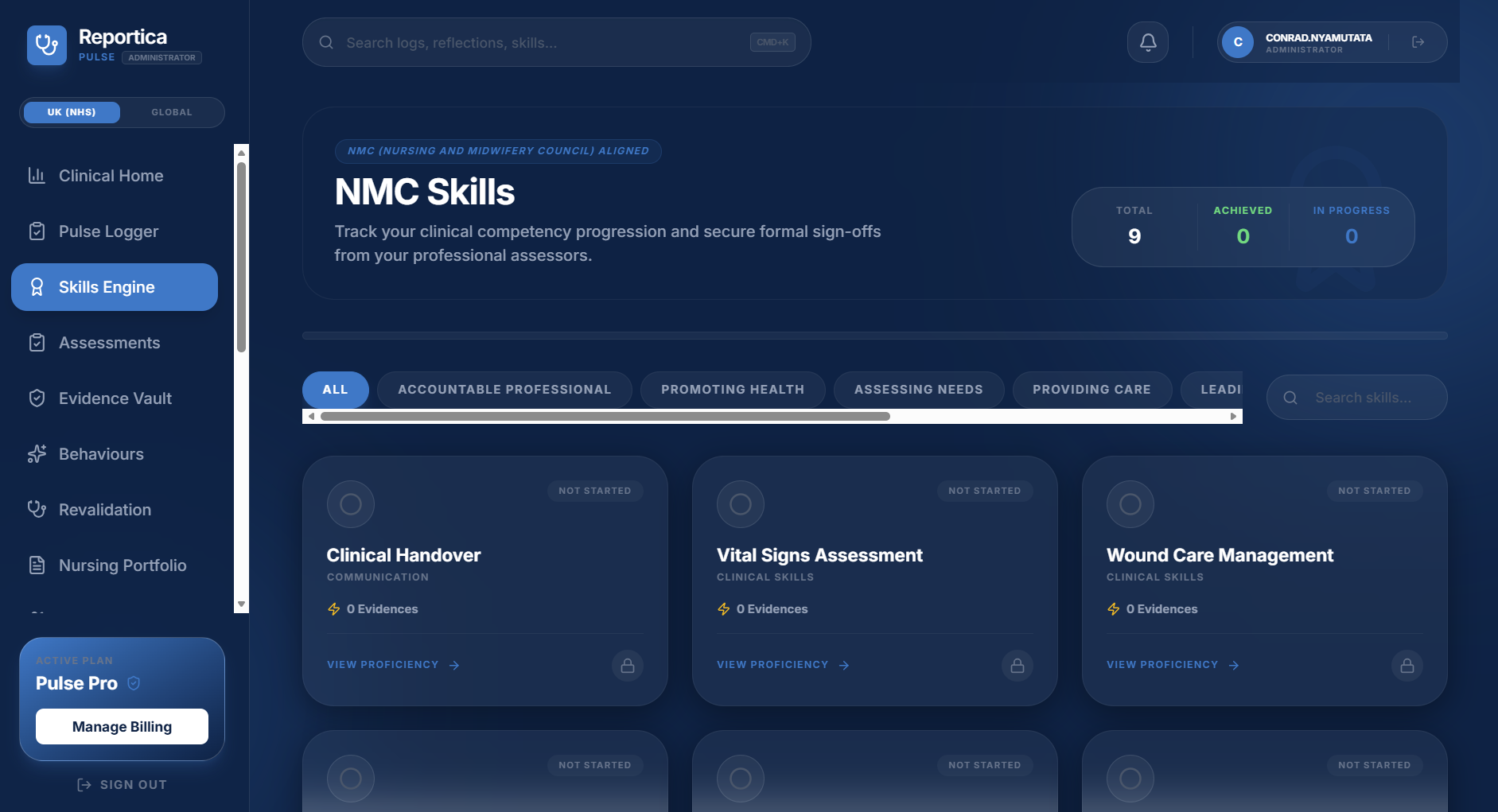Screen dimensions: 1498x812
Task: Click the magnifier icon in skills search box
Action: tap(1290, 398)
